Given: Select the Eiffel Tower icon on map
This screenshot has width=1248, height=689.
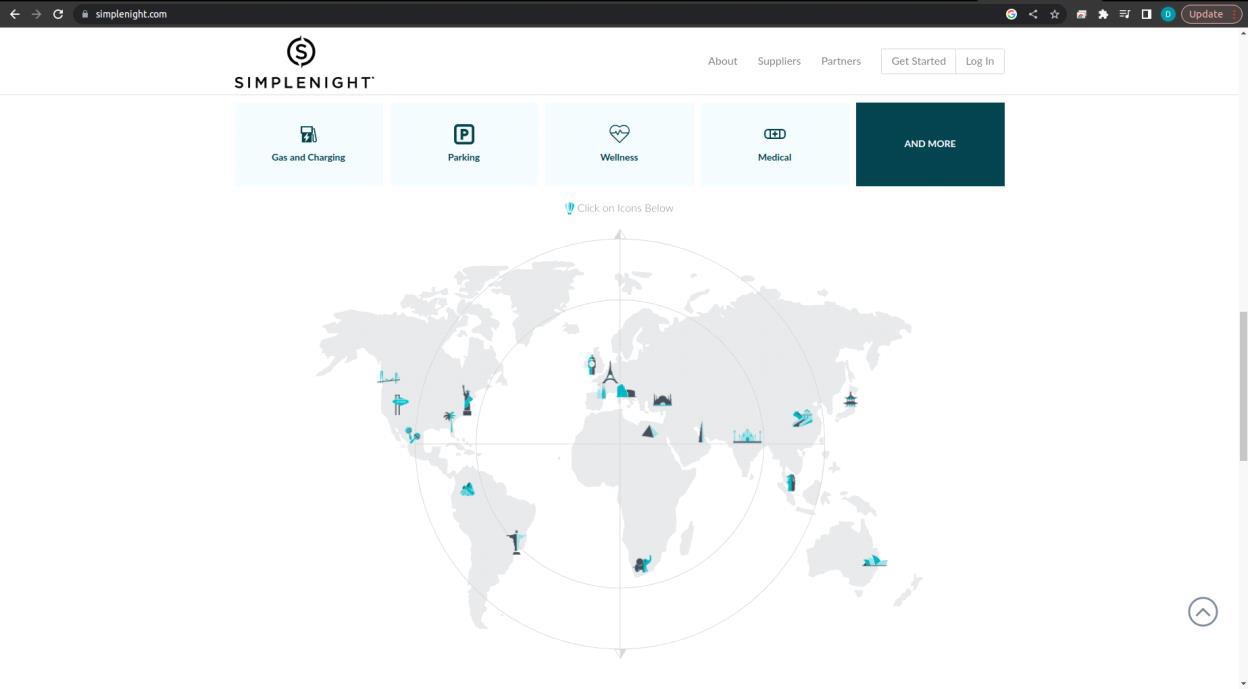Looking at the screenshot, I should tap(609, 374).
